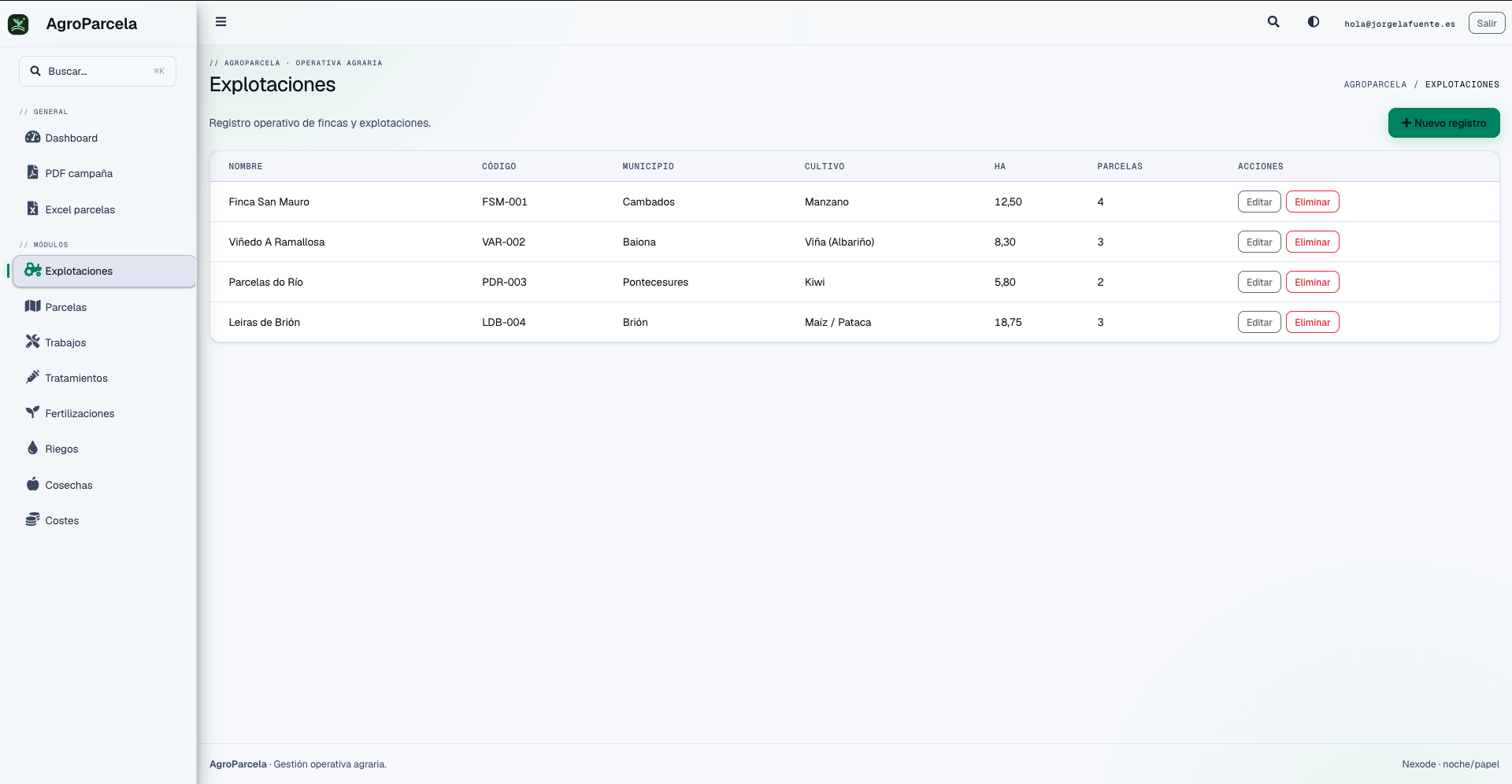Click the PDF campaña file icon

pyautogui.click(x=32, y=172)
